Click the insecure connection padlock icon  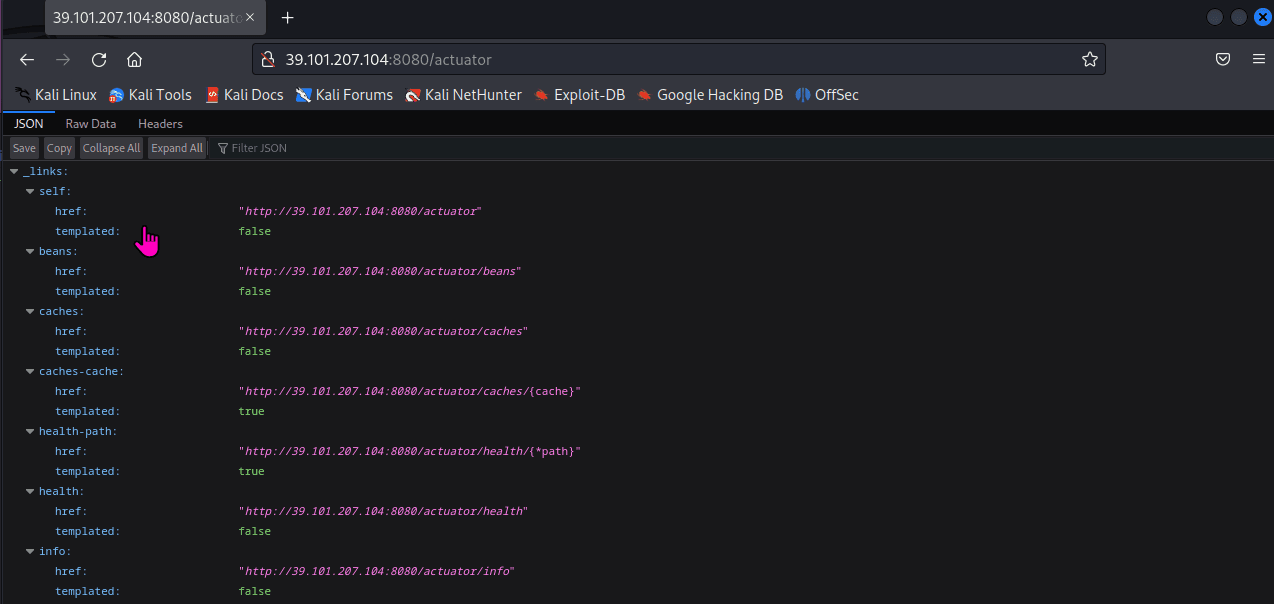(x=267, y=59)
